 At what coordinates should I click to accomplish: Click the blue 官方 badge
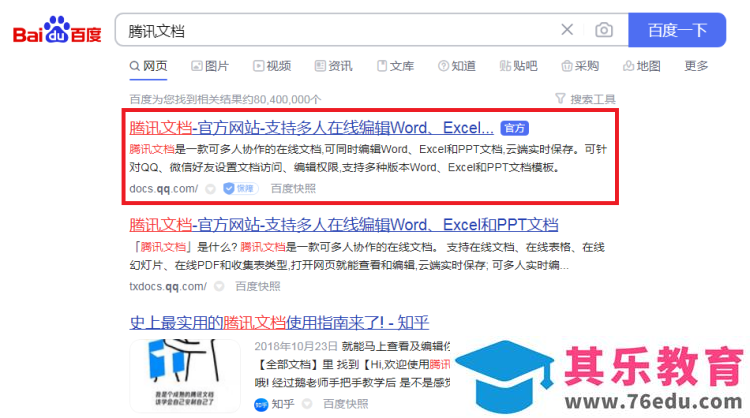pos(515,128)
